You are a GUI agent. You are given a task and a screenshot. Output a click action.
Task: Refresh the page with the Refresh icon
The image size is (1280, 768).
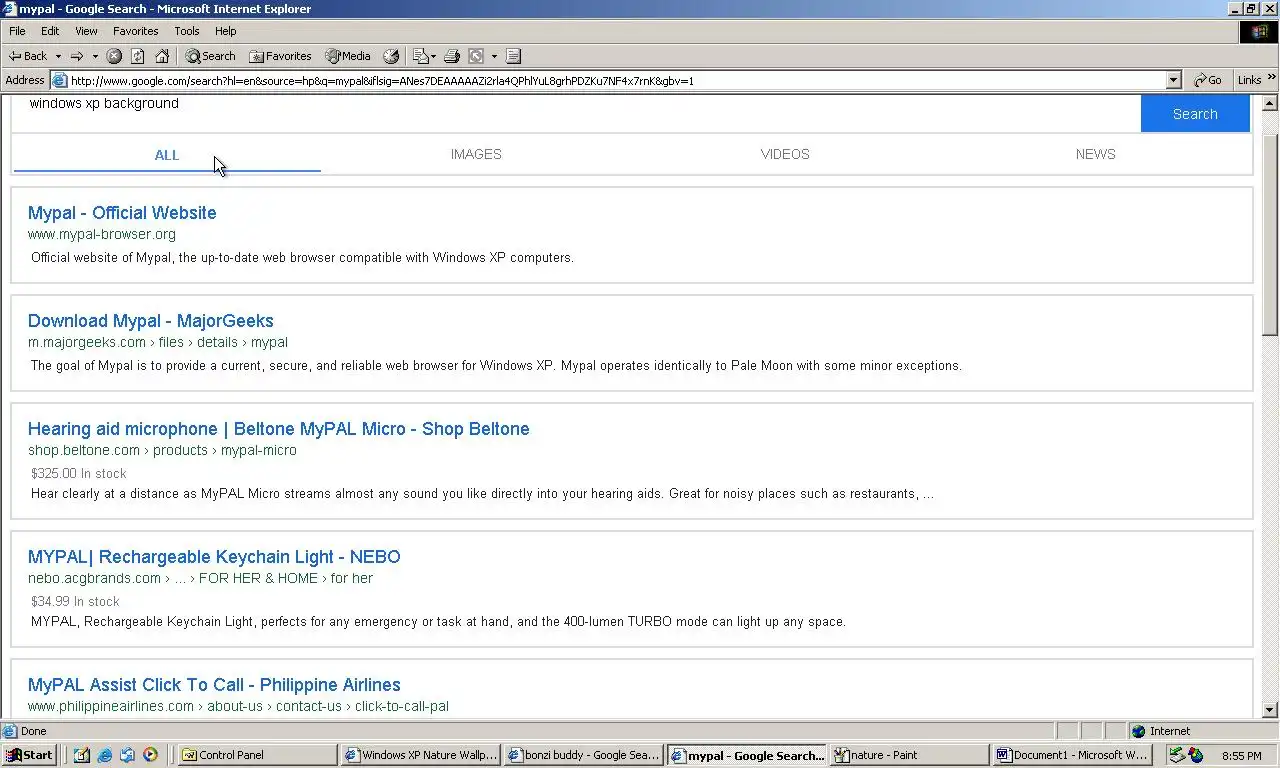point(138,56)
